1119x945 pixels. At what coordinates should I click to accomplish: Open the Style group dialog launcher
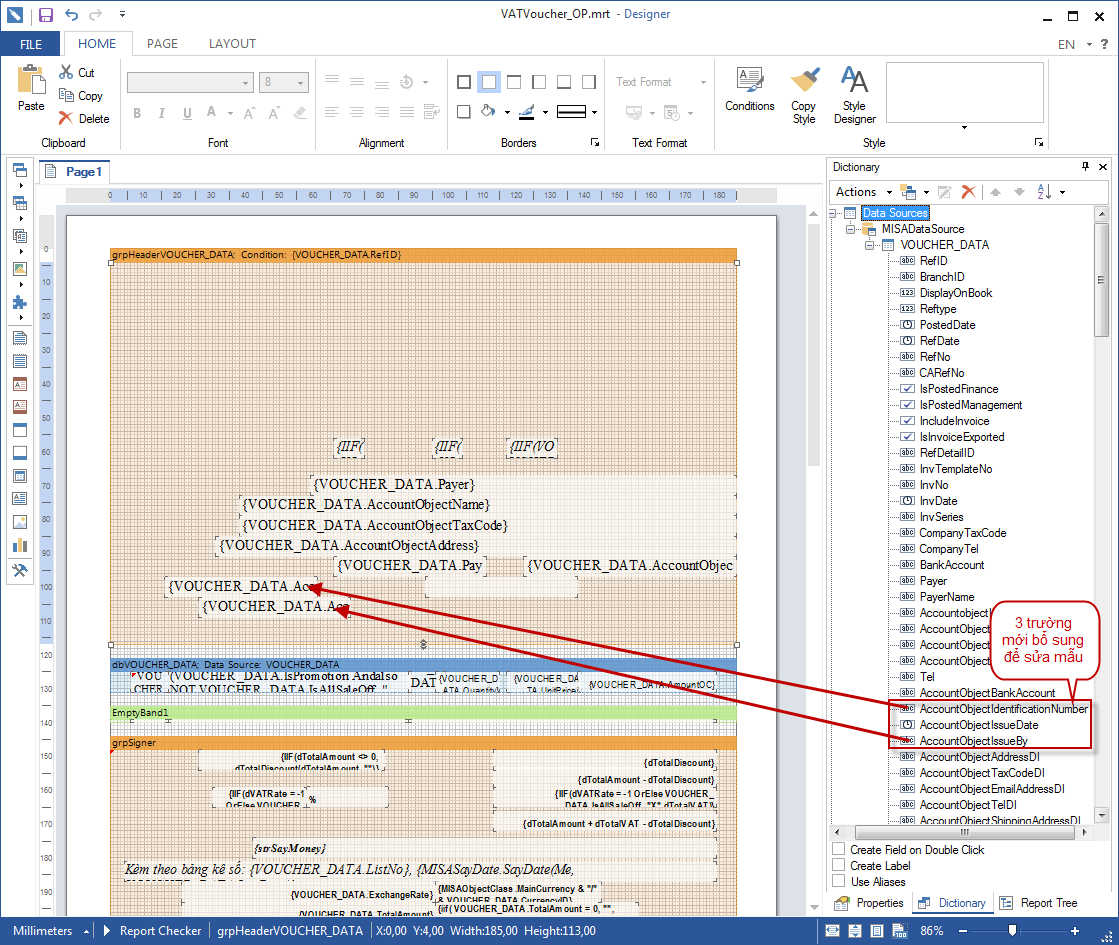pyautogui.click(x=1039, y=143)
